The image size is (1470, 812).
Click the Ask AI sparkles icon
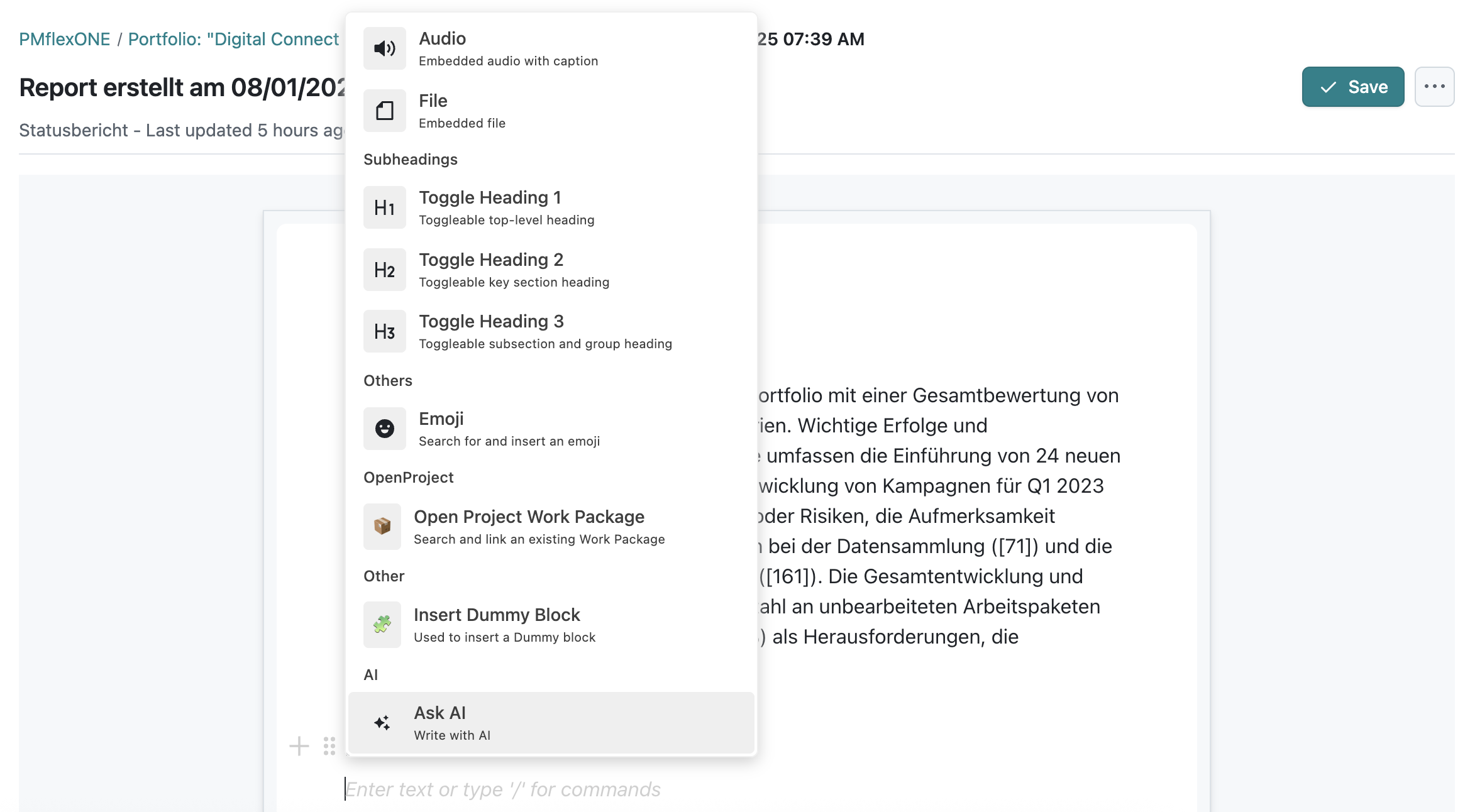tap(381, 722)
